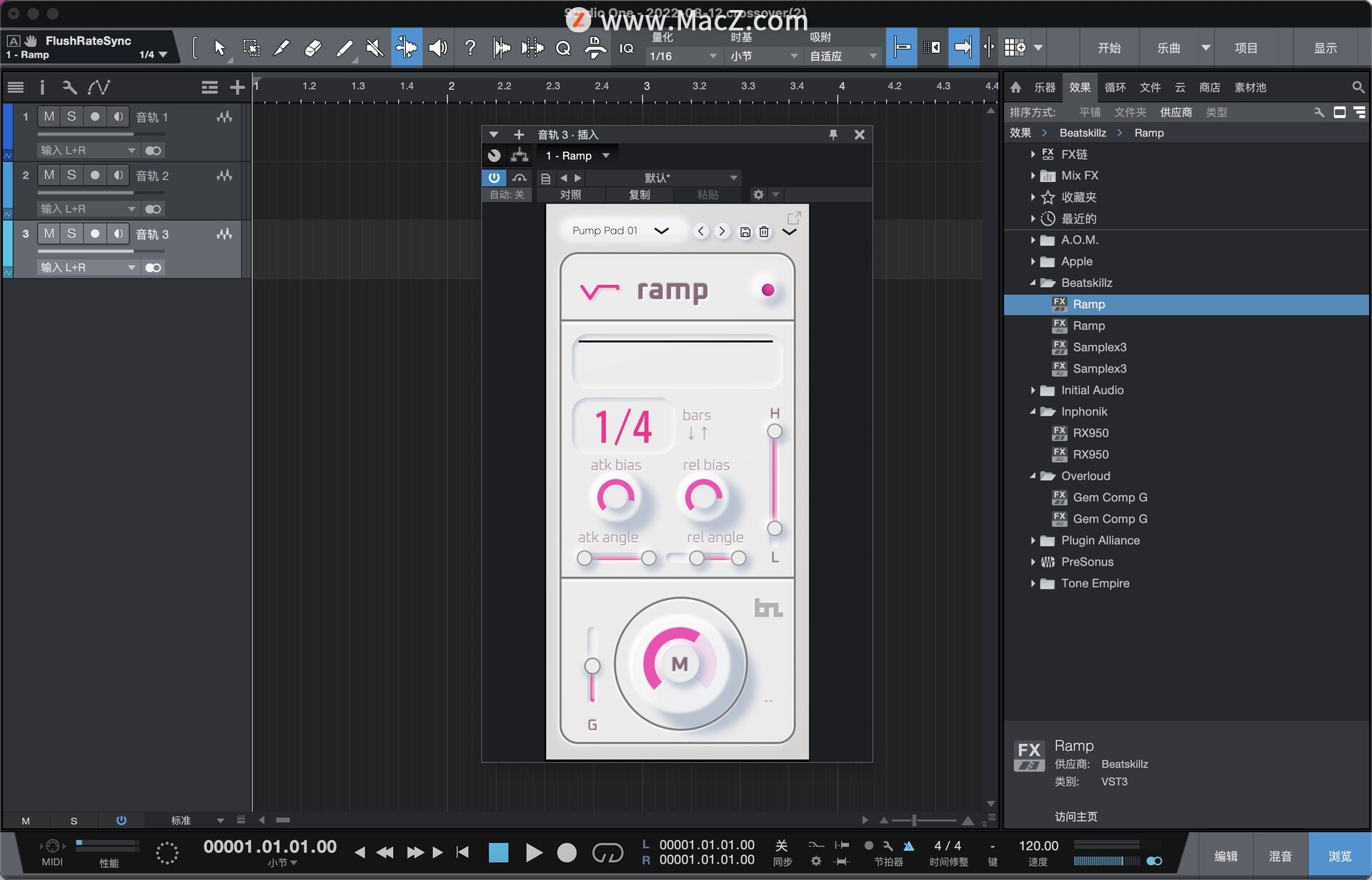Select the Paint pencil tool
Screen dimensions: 1372x880
(344, 48)
